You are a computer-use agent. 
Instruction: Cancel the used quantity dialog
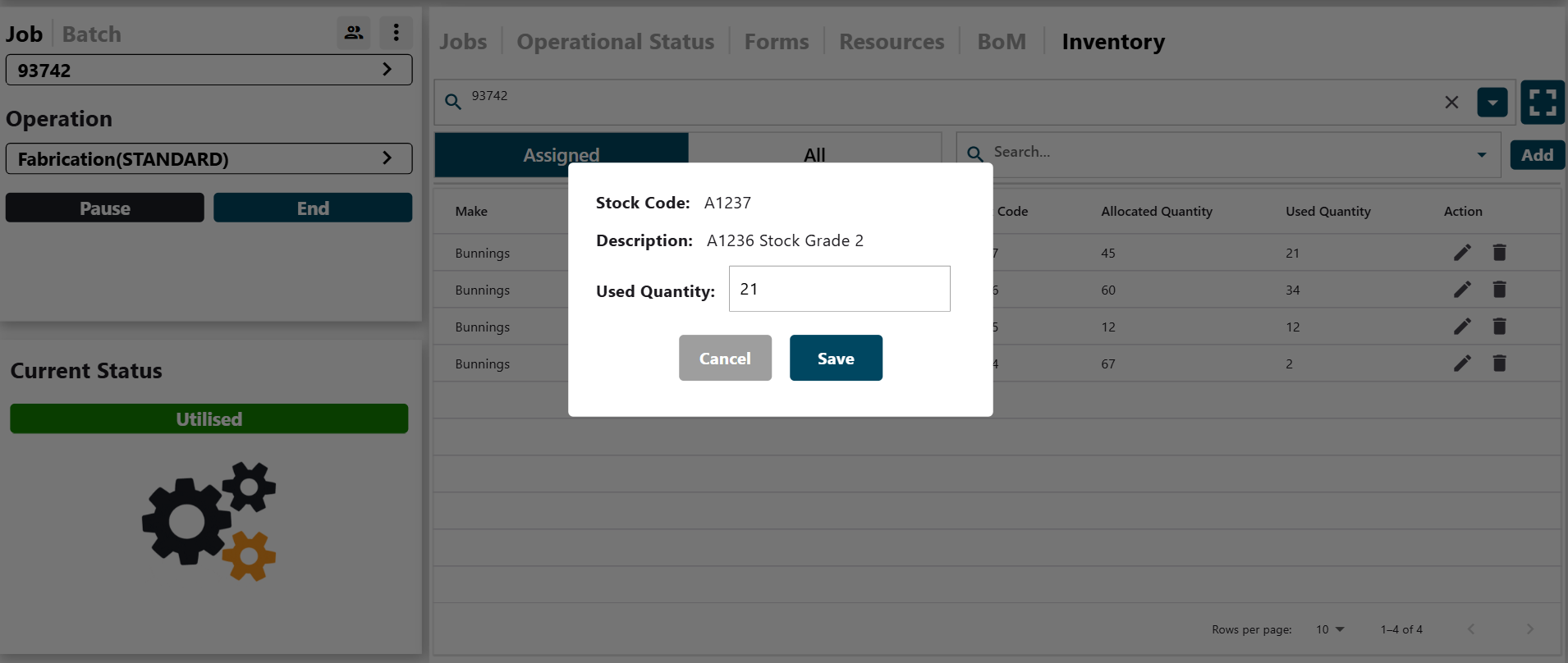click(x=725, y=359)
